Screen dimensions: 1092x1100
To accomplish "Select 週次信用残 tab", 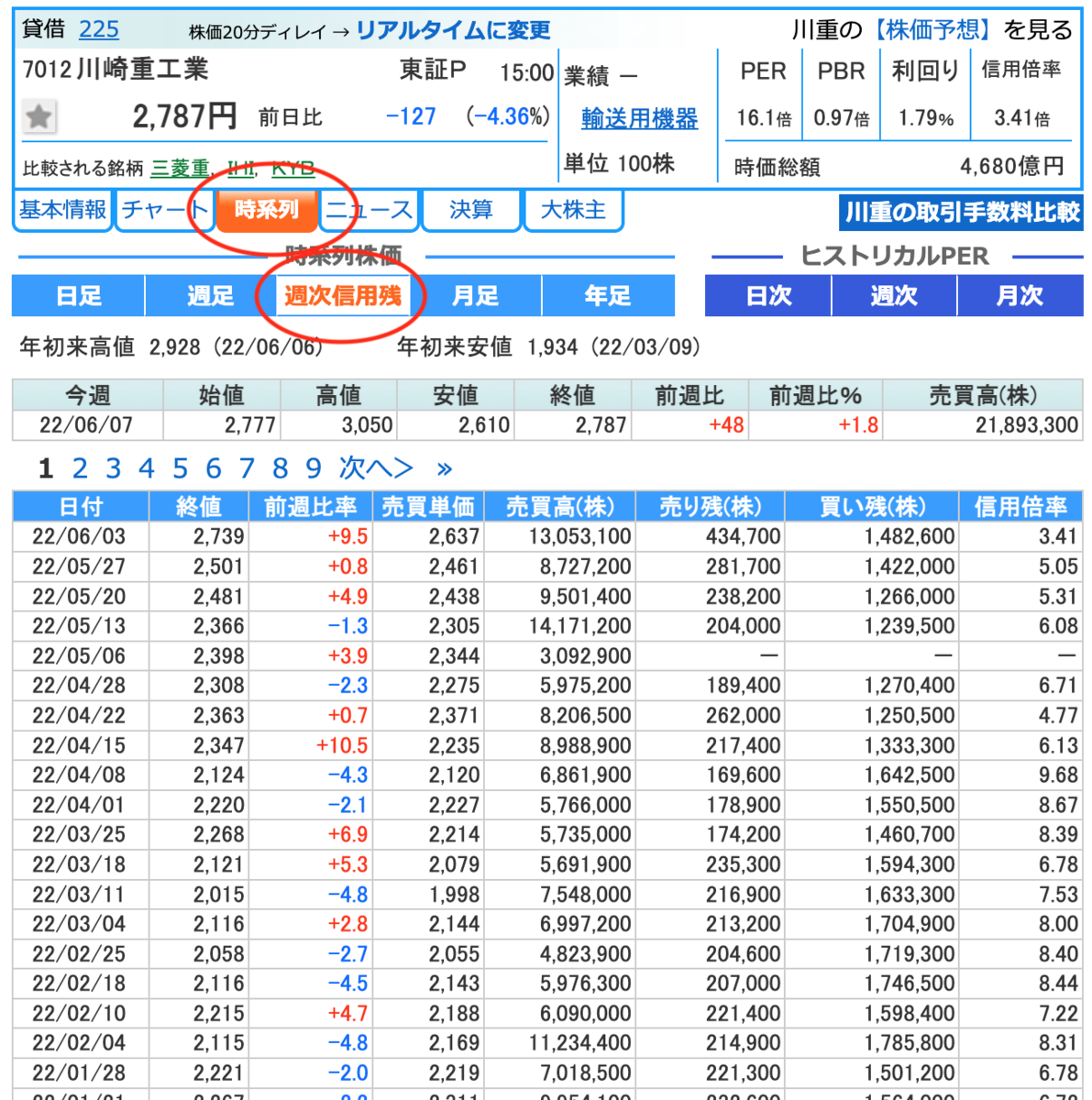I will (343, 296).
